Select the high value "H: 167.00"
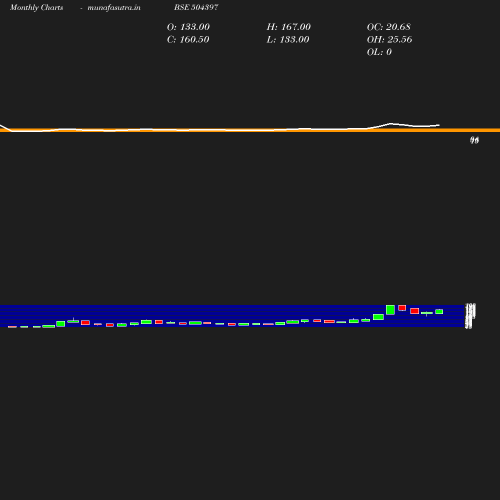The width and height of the screenshot is (500, 500). point(288,27)
